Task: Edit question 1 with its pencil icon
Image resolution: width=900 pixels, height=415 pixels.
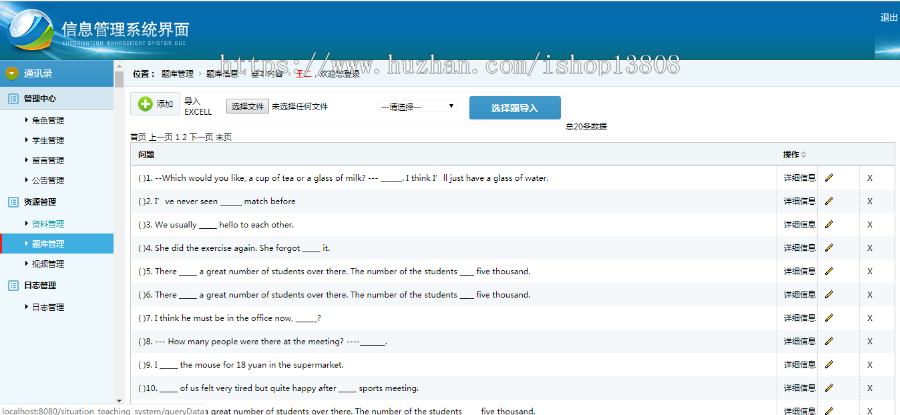Action: [x=828, y=178]
